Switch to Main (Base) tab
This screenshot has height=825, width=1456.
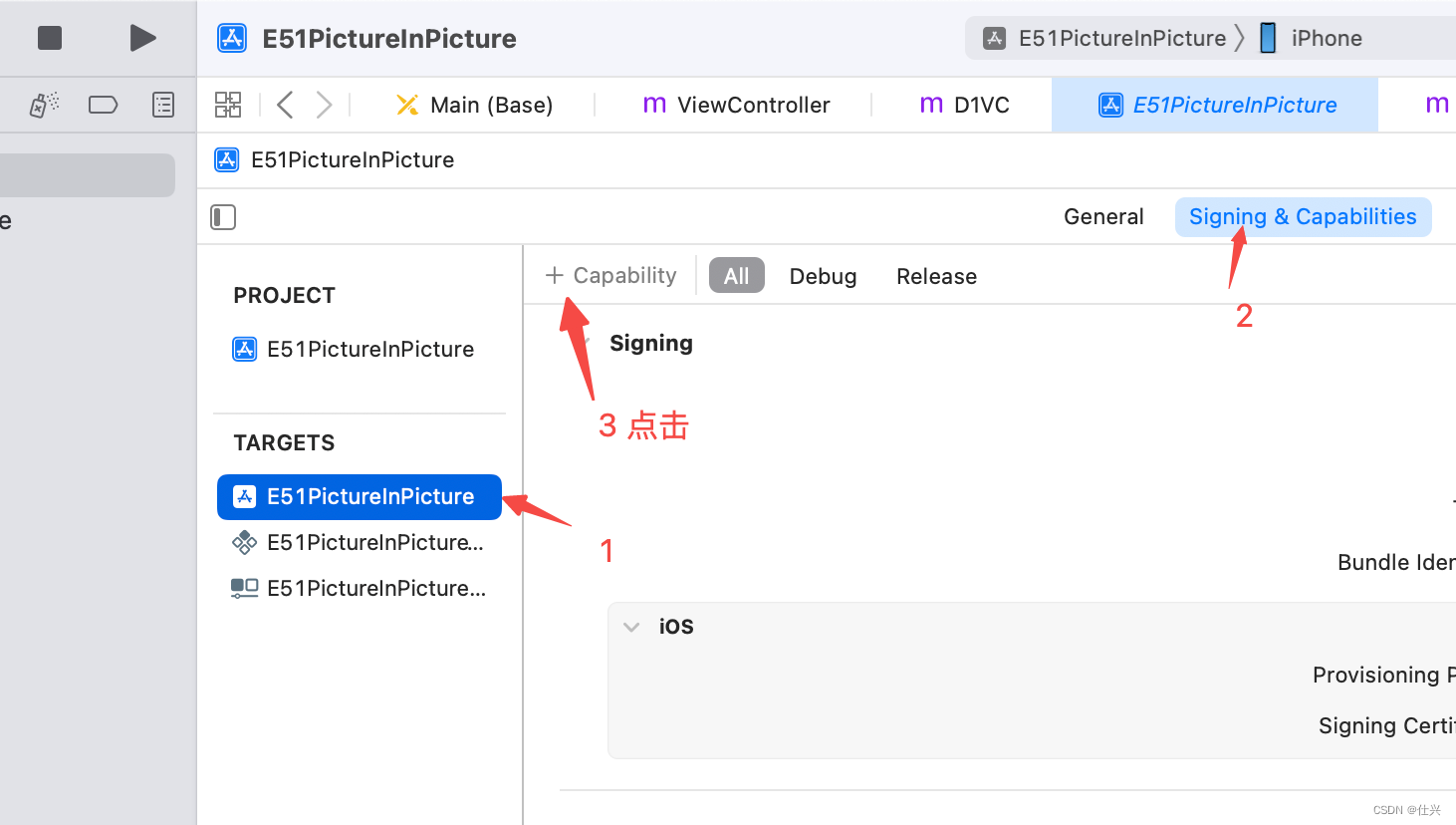tap(474, 105)
